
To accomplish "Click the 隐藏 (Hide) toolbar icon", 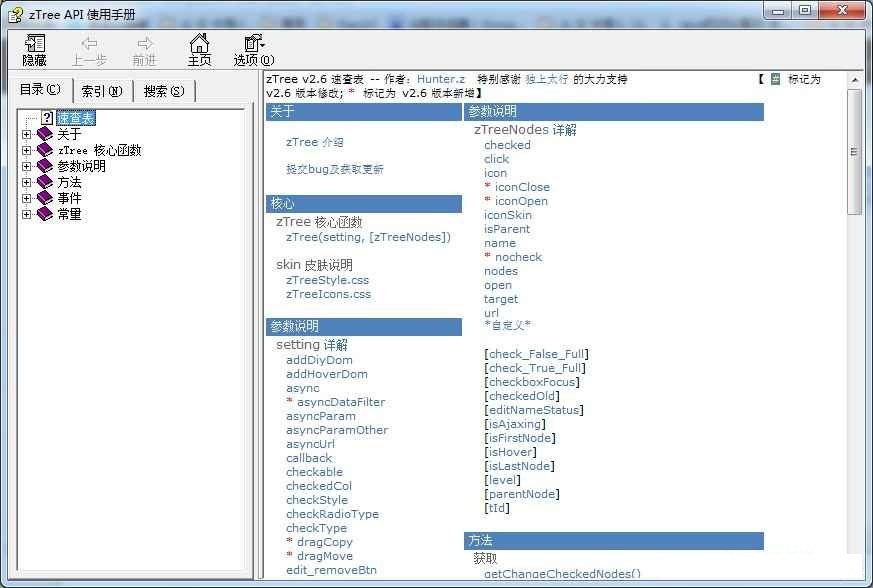I will (x=33, y=48).
